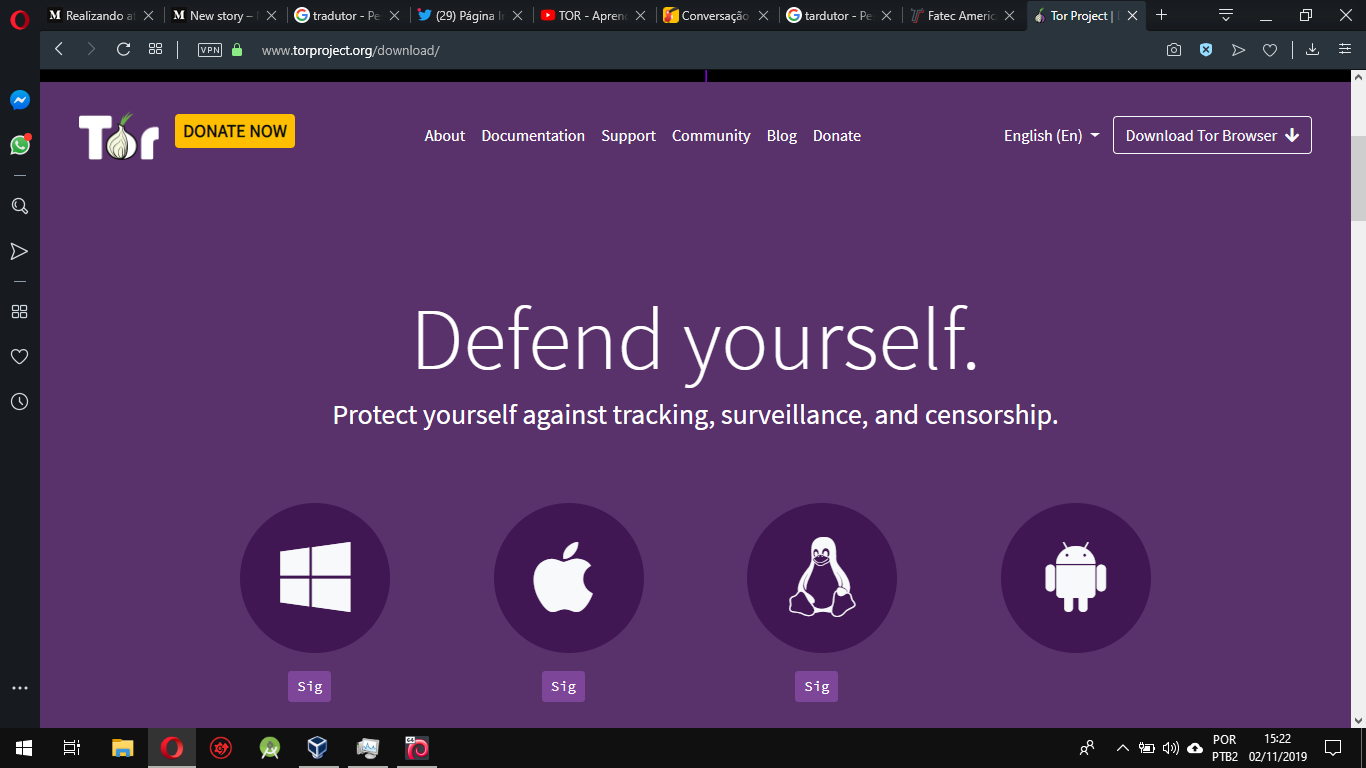Open tab menu icon in title bar

click(1226, 15)
